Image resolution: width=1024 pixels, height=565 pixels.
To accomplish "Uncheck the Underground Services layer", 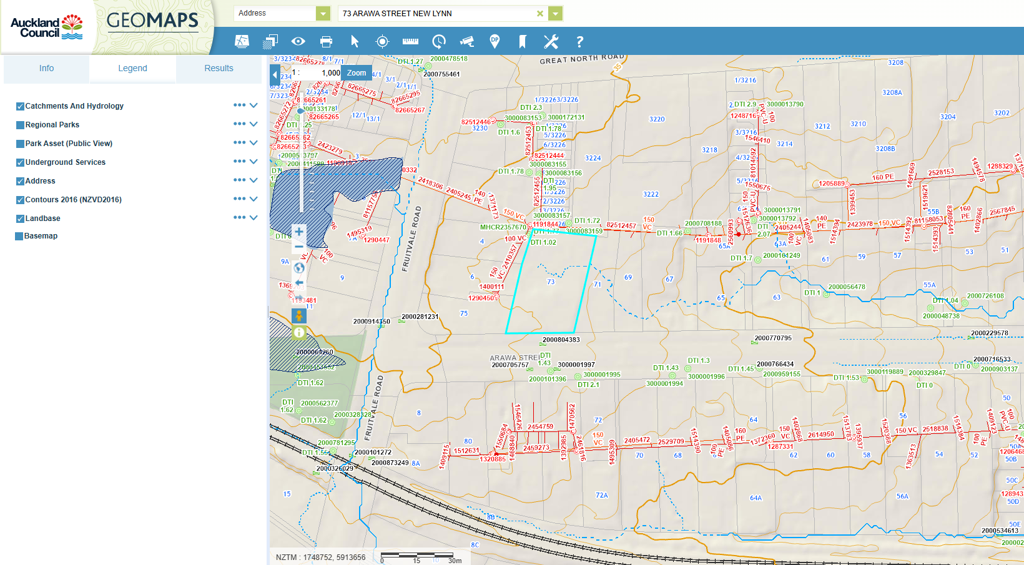I will [20, 162].
